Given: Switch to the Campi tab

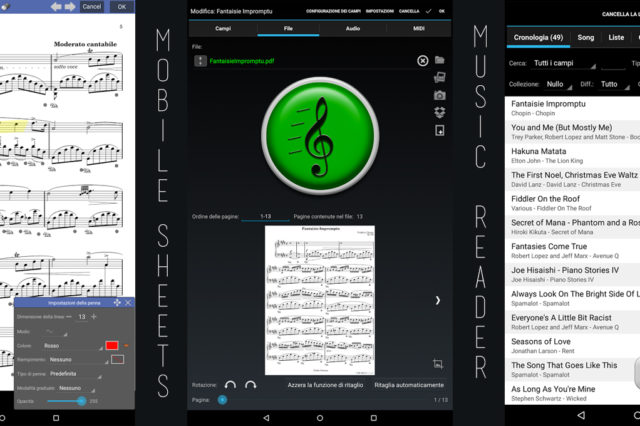Looking at the screenshot, I should (x=223, y=28).
